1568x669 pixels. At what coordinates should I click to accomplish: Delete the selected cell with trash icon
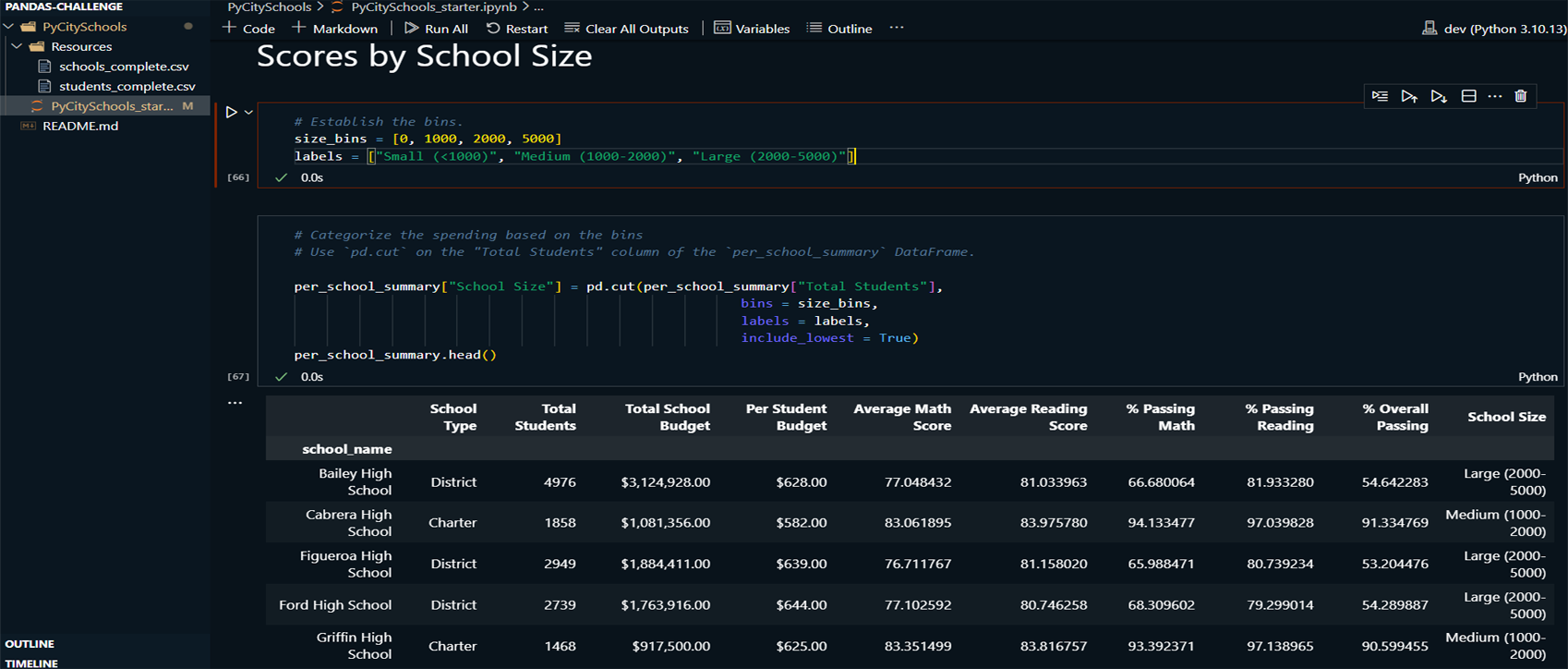1521,96
